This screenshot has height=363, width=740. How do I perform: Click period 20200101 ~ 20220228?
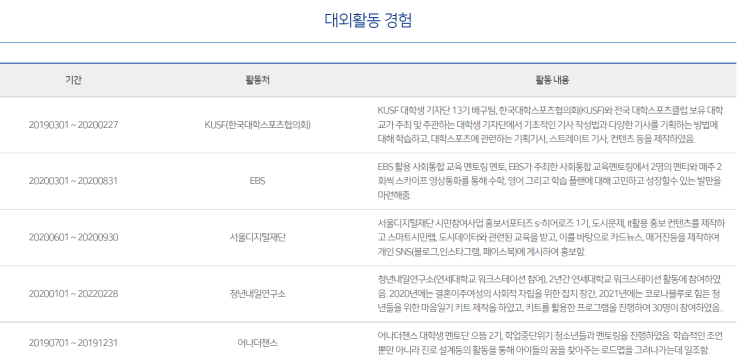click(x=73, y=294)
